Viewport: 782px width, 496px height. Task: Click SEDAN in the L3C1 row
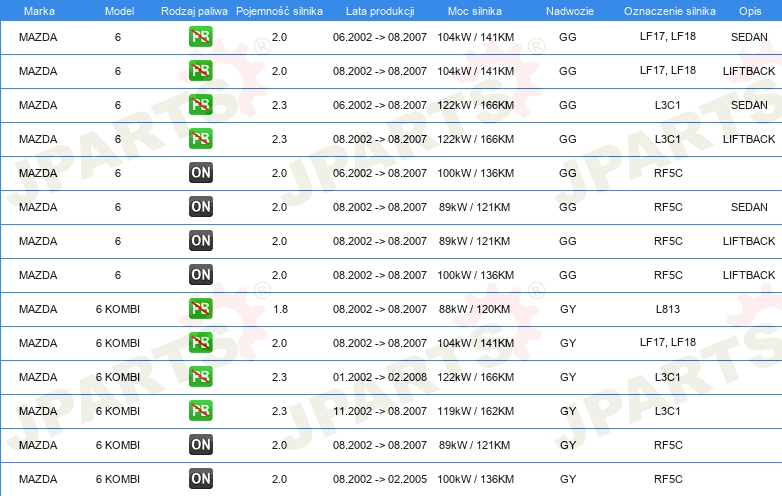[x=749, y=105]
